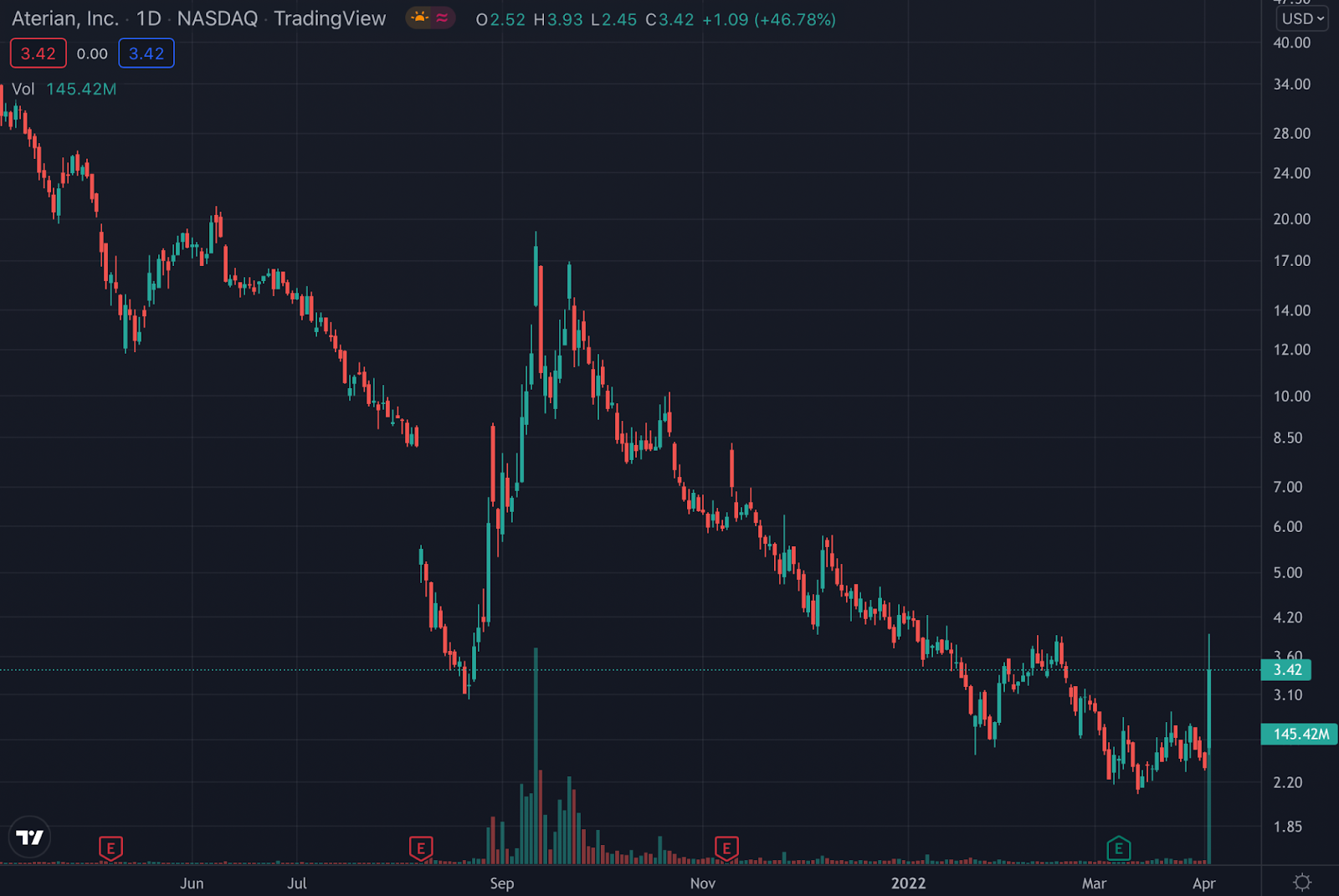
Task: Click the 5.00 price axis label
Action: [1288, 572]
